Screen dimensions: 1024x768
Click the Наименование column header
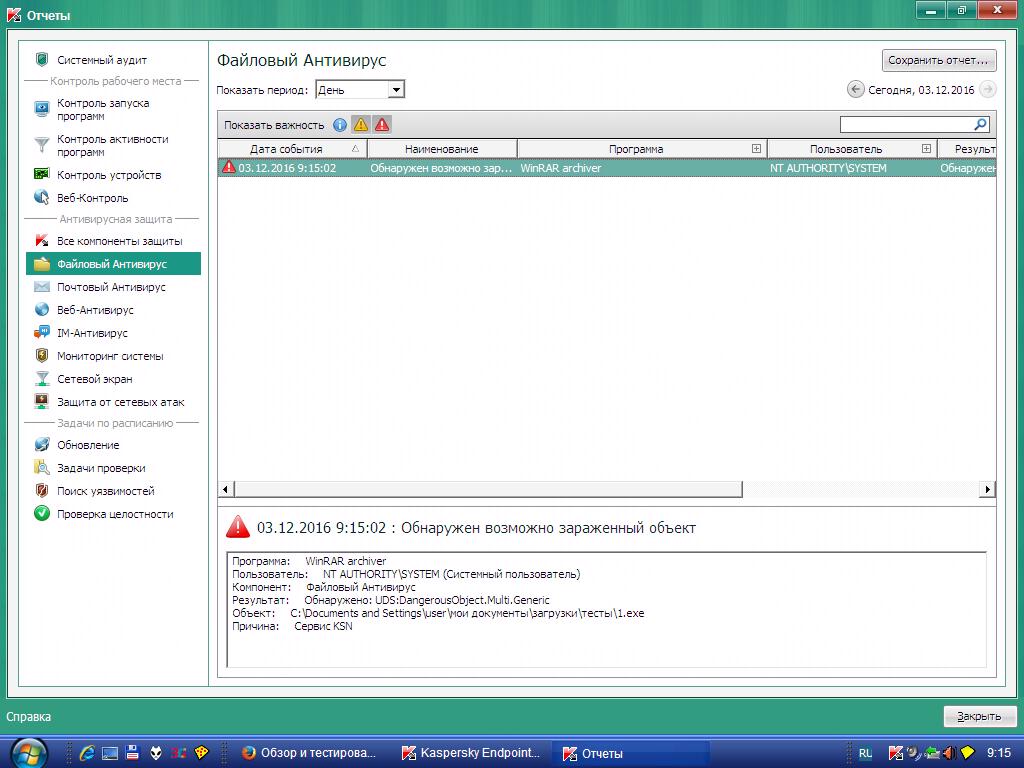[442, 149]
